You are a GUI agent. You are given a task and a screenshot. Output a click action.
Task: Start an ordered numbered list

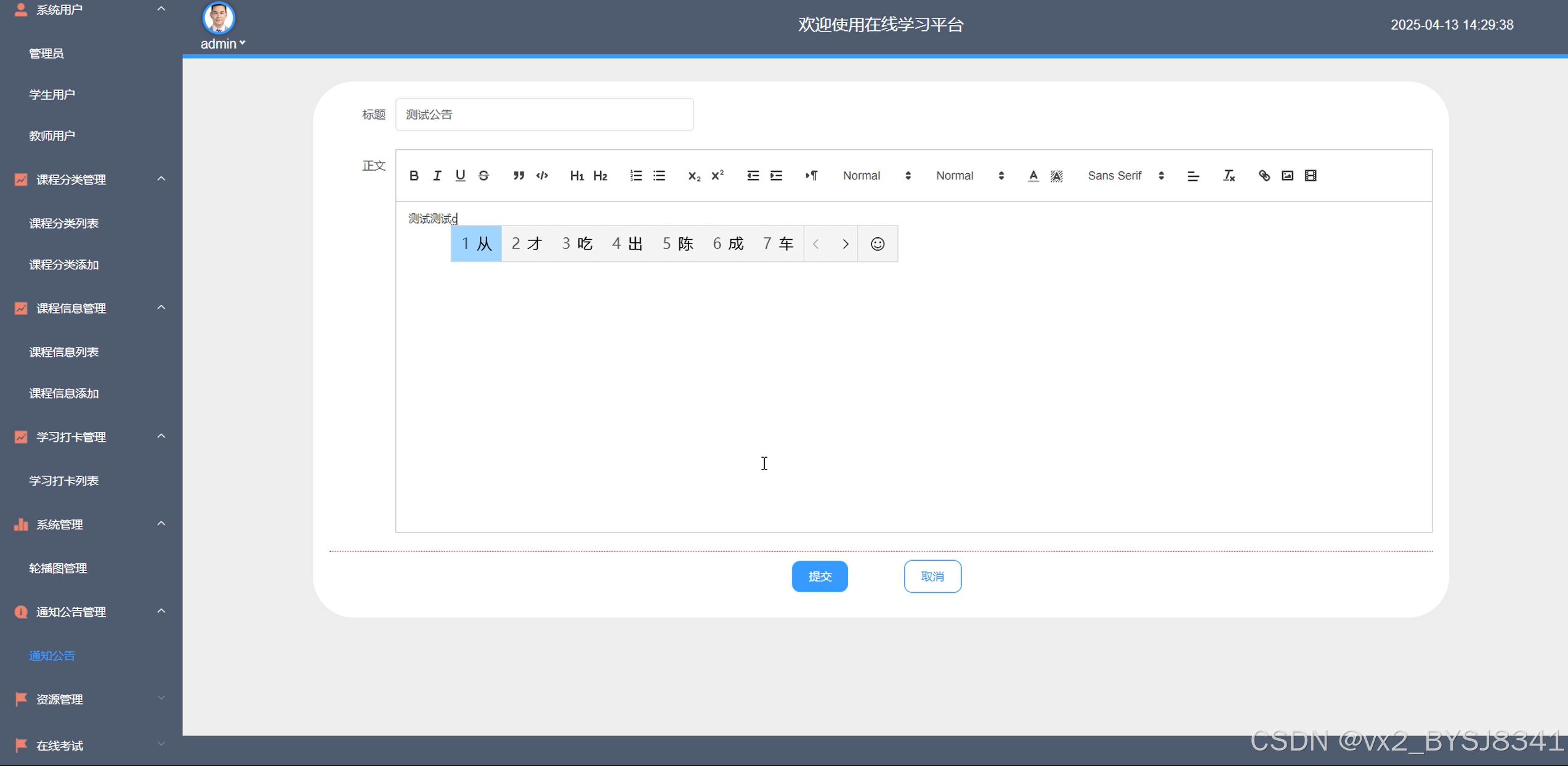[636, 176]
